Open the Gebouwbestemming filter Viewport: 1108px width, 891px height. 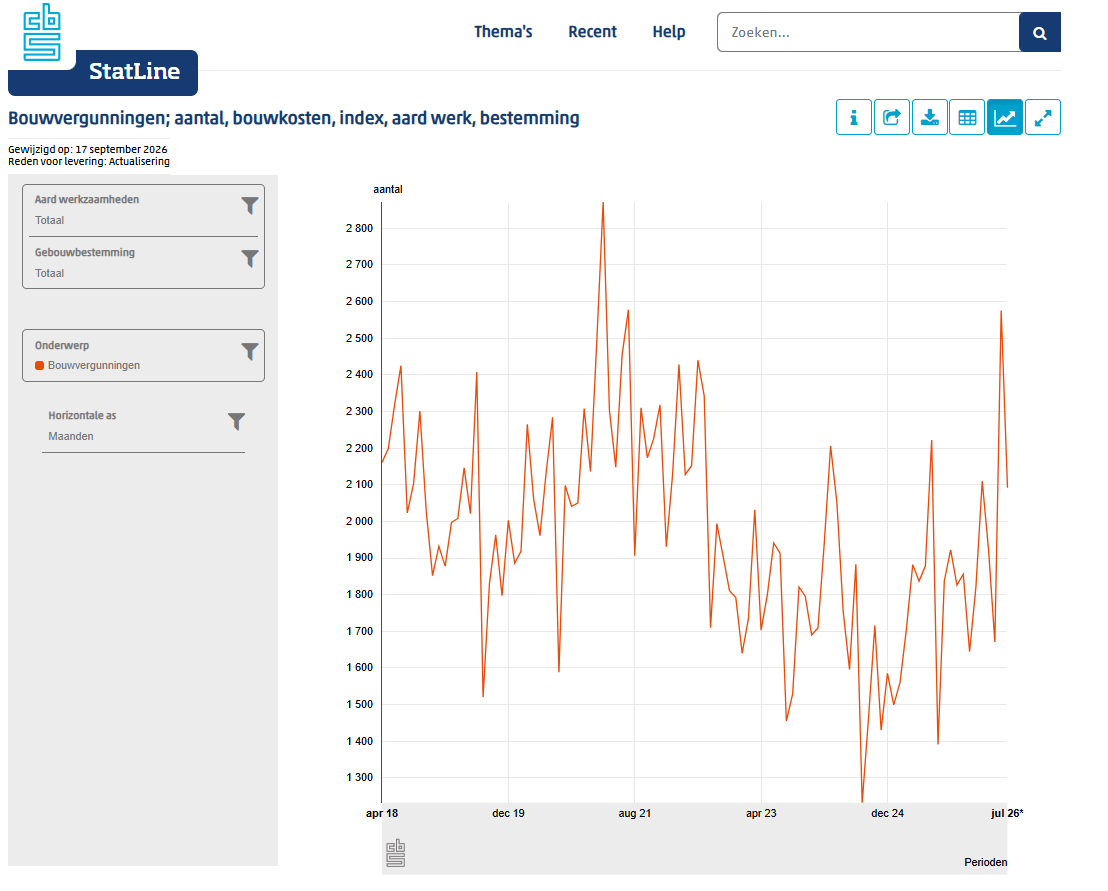tap(249, 259)
